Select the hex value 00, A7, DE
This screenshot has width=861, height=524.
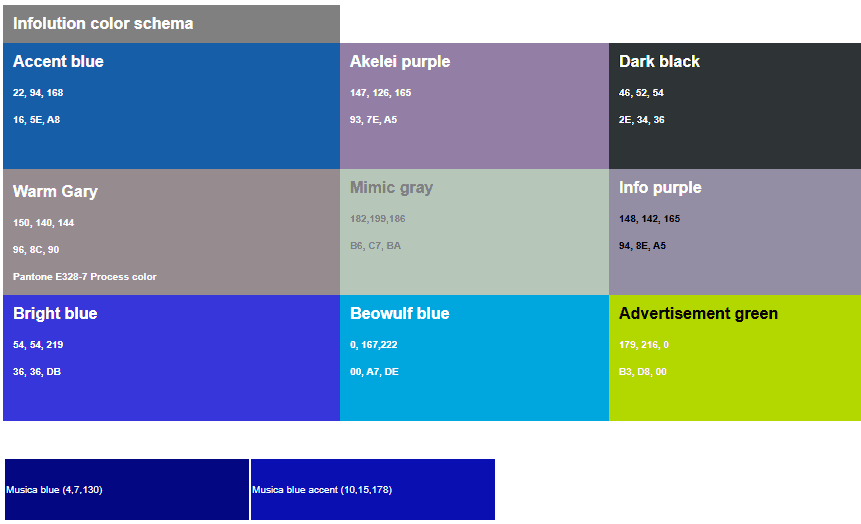click(x=374, y=372)
